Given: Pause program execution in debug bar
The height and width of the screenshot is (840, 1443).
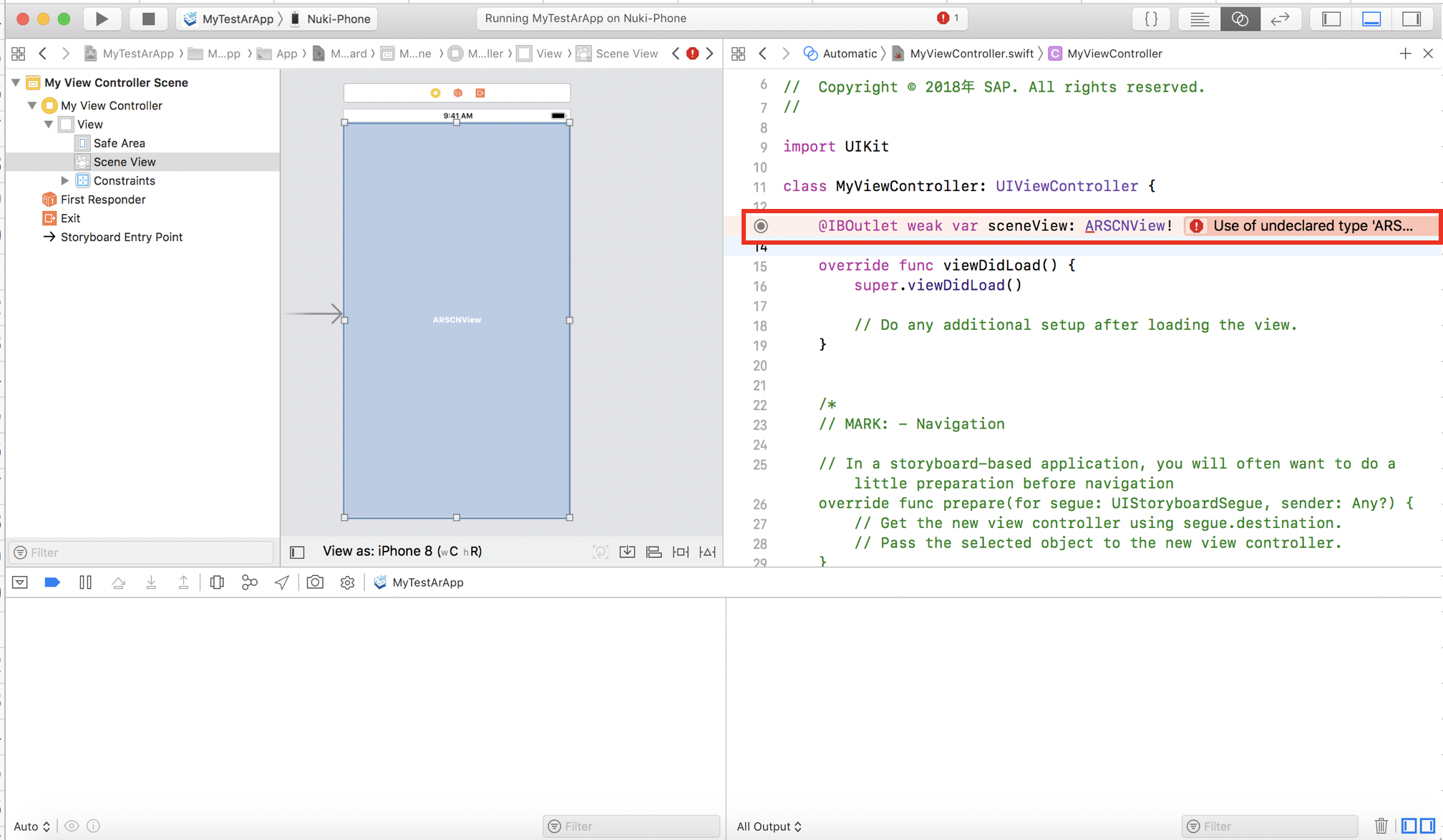Looking at the screenshot, I should pyautogui.click(x=85, y=582).
